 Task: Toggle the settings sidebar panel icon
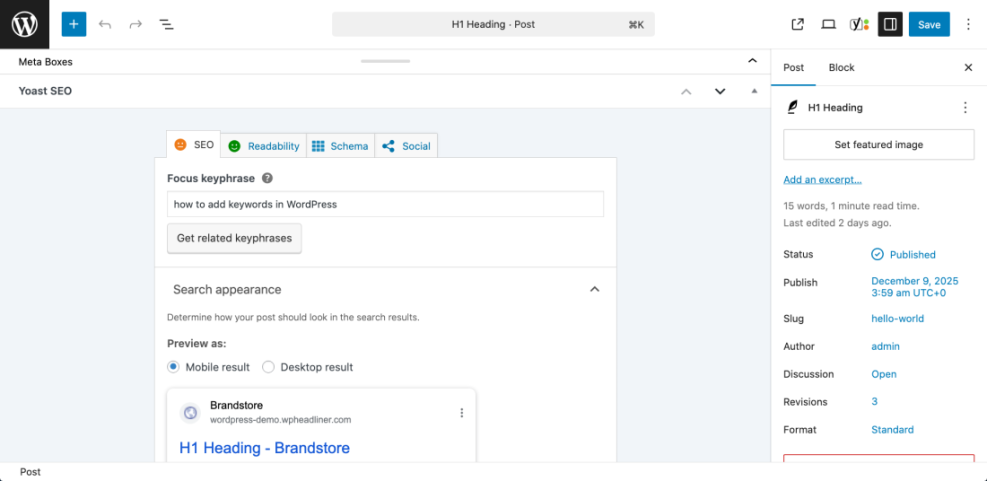890,25
